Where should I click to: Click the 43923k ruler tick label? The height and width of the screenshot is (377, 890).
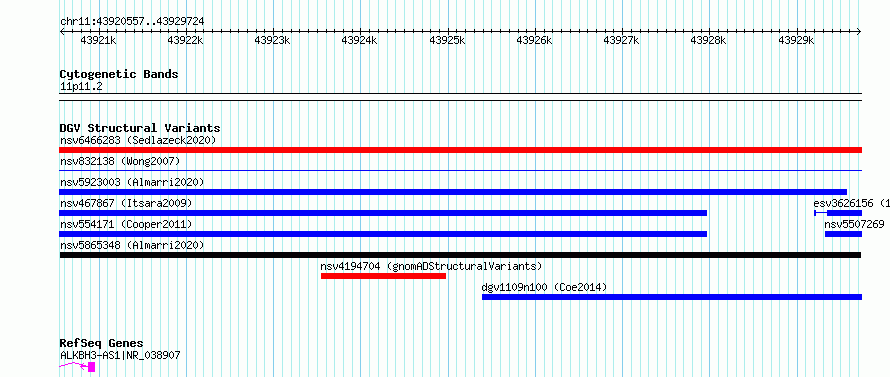pos(273,41)
